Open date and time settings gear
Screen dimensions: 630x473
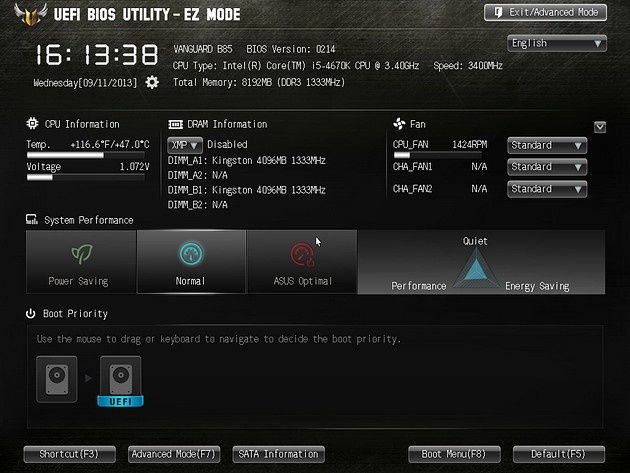coord(152,82)
